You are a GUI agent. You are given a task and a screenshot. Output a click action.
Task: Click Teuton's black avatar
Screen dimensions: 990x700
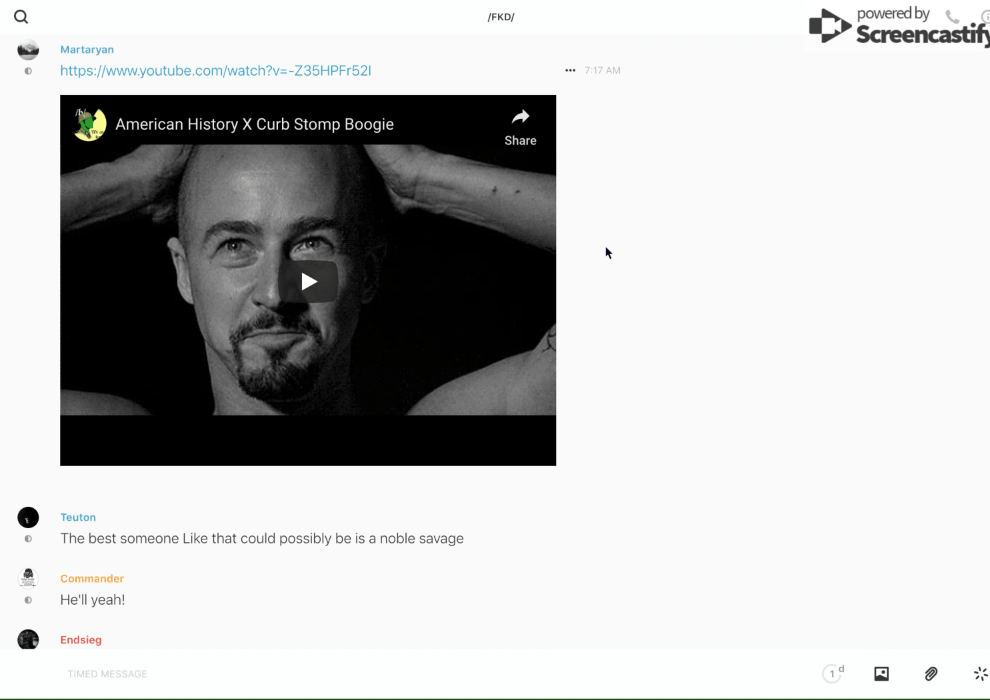28,517
